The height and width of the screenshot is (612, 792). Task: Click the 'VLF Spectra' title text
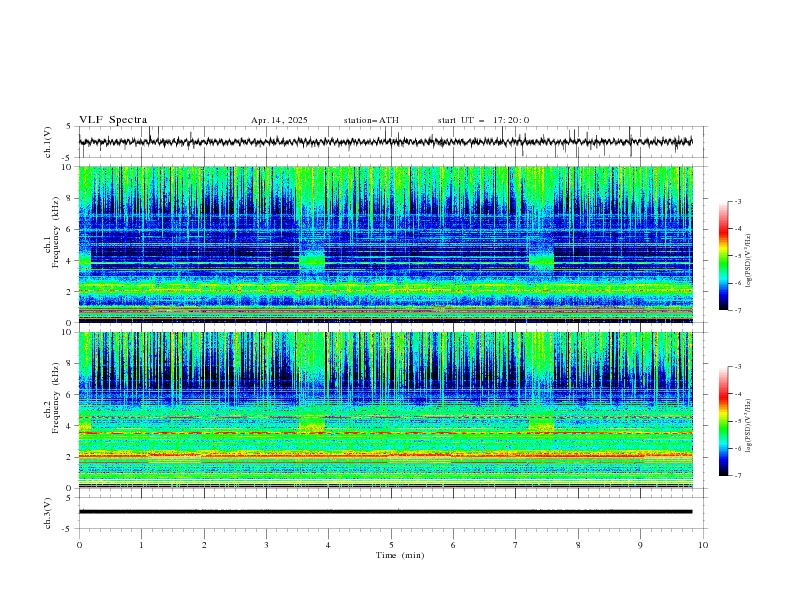point(113,120)
